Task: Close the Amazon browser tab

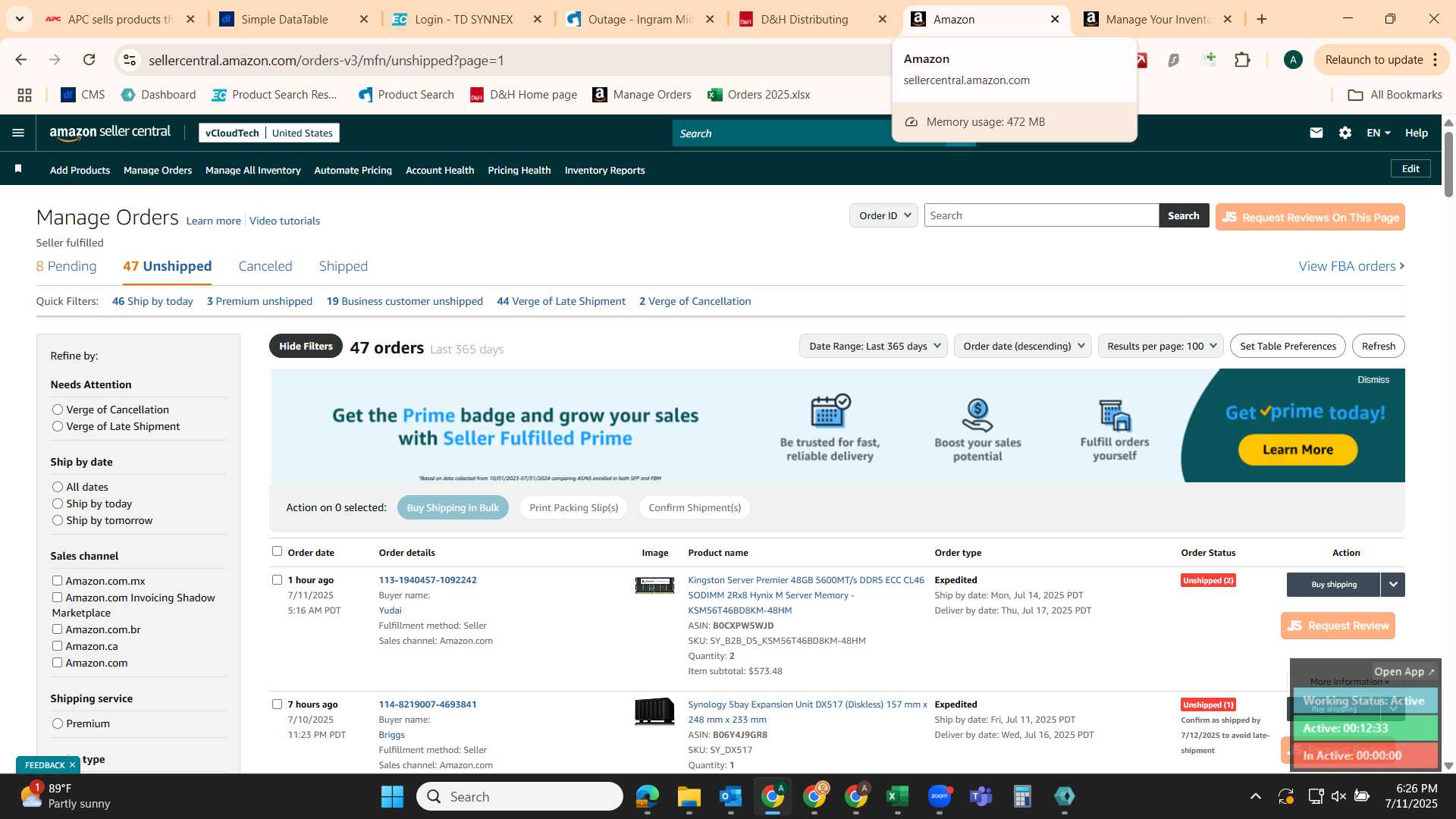Action: tap(1055, 19)
